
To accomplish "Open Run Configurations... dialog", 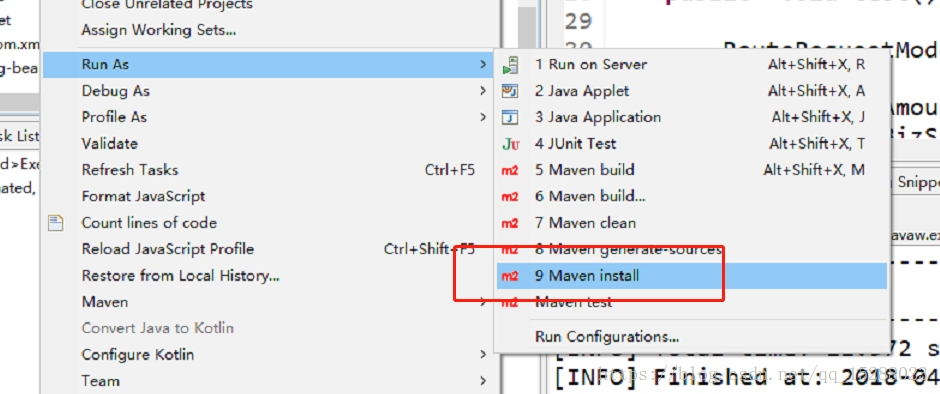I will (x=607, y=336).
